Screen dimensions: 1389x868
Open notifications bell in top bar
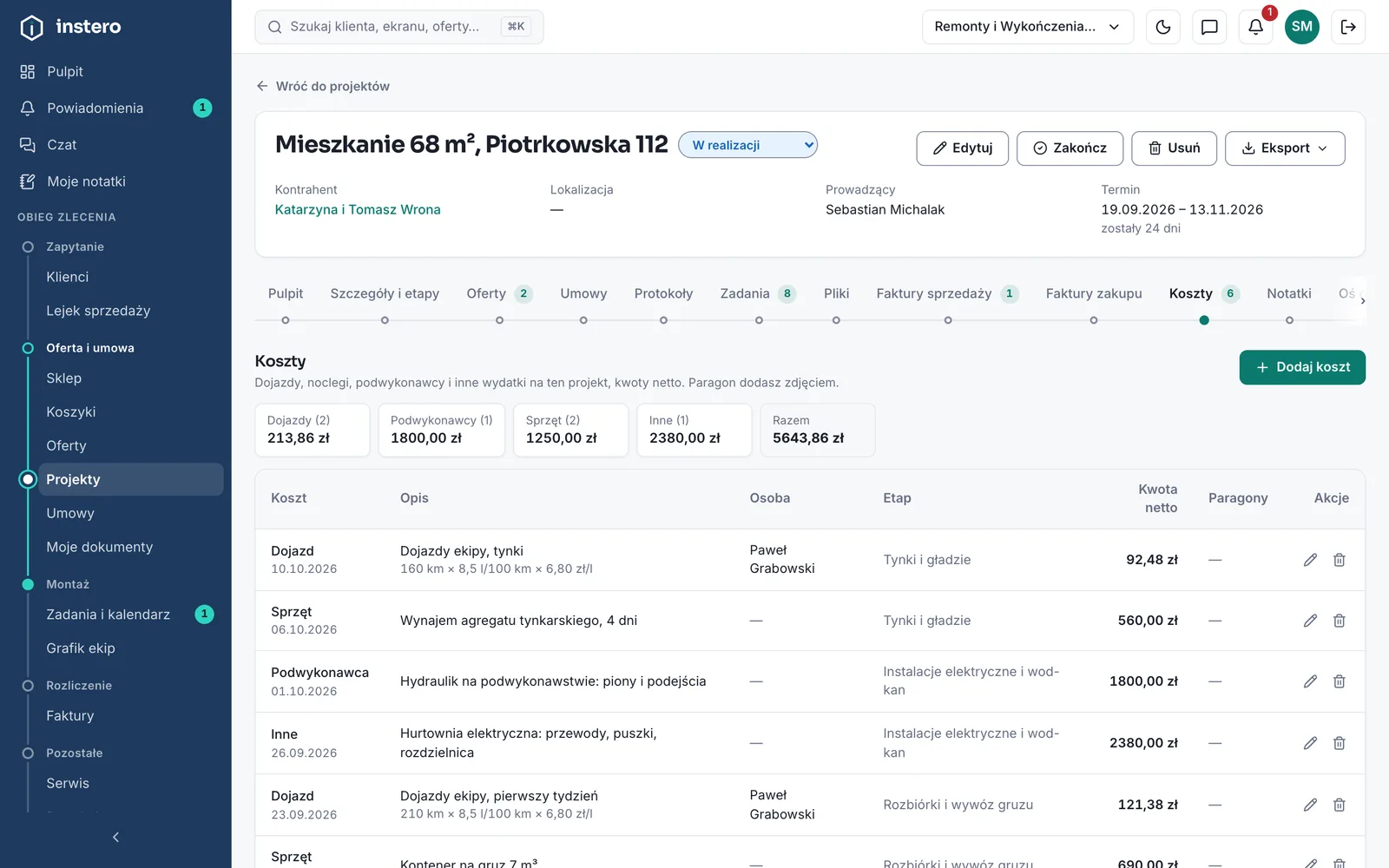1255,27
